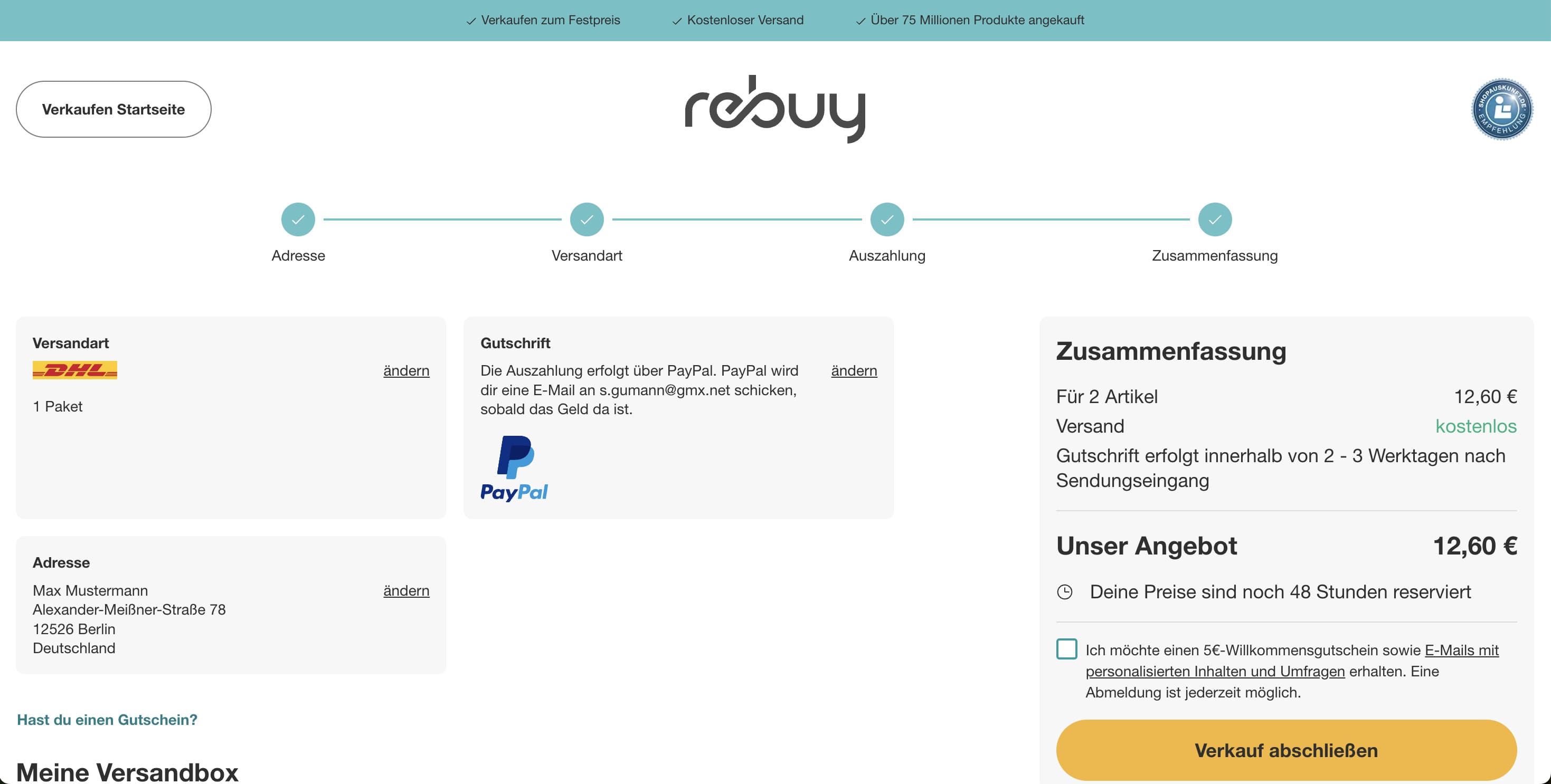Enable the 5€-Willkommensgutschein email checkbox
The width and height of the screenshot is (1551, 784).
1066,650
